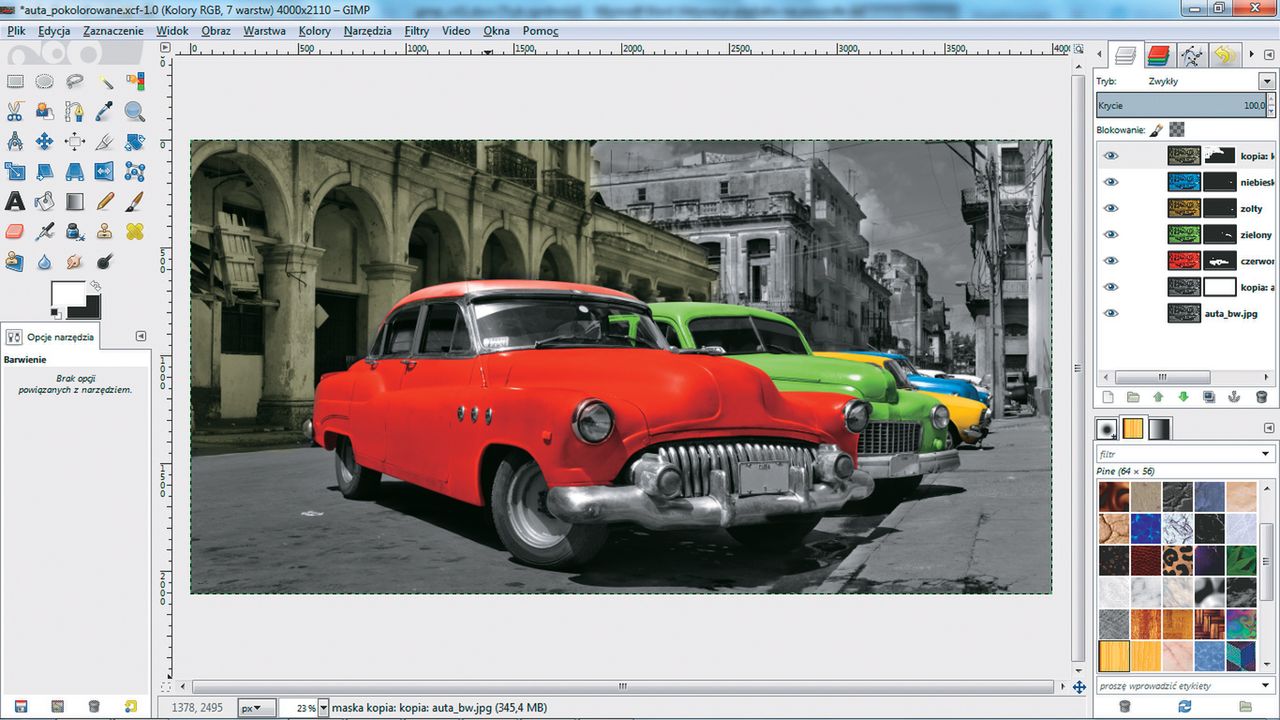1280x720 pixels.
Task: Select the Rectangle Select tool
Action: tap(15, 81)
